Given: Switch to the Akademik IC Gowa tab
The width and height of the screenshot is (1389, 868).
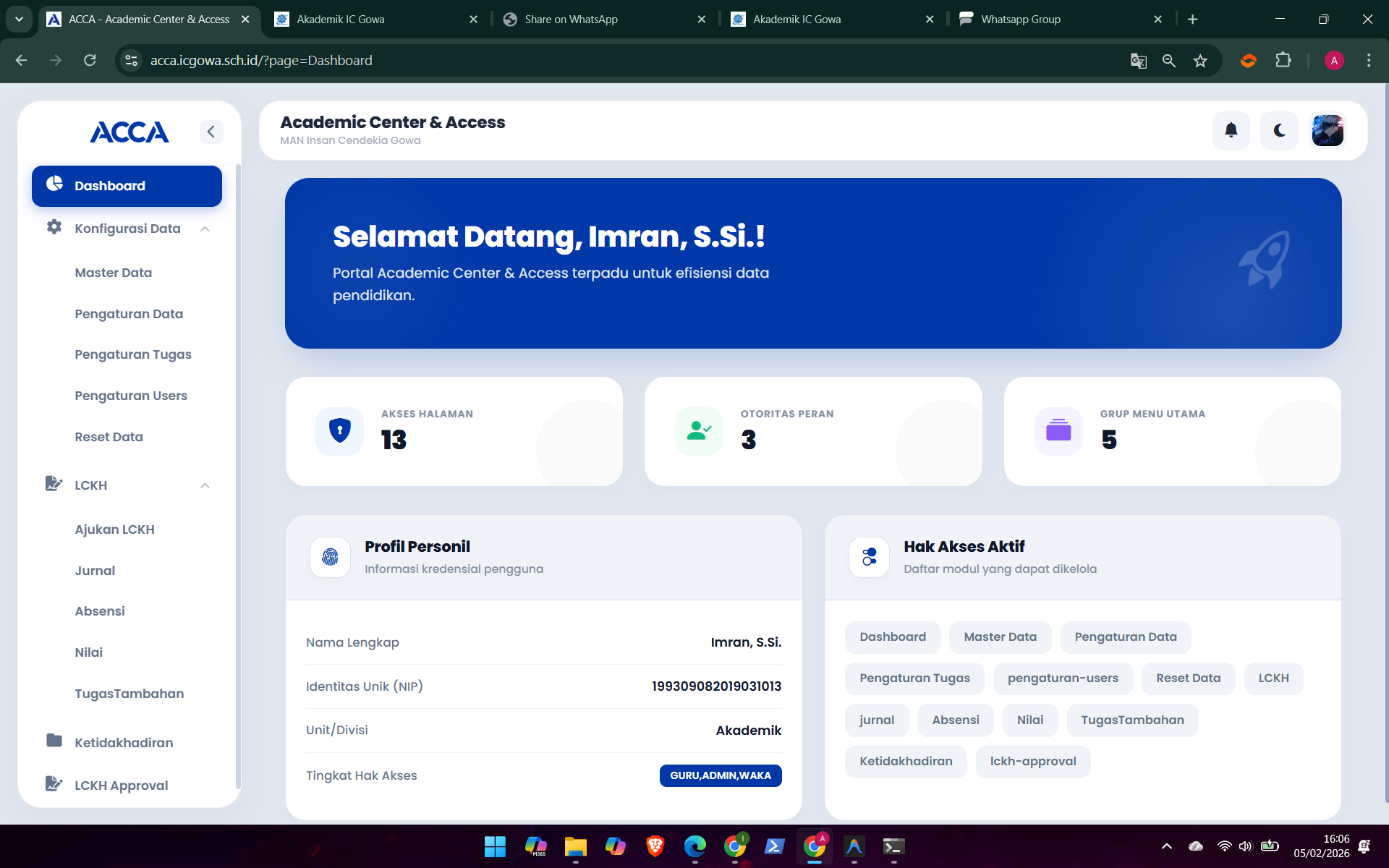Looking at the screenshot, I should point(340,20).
